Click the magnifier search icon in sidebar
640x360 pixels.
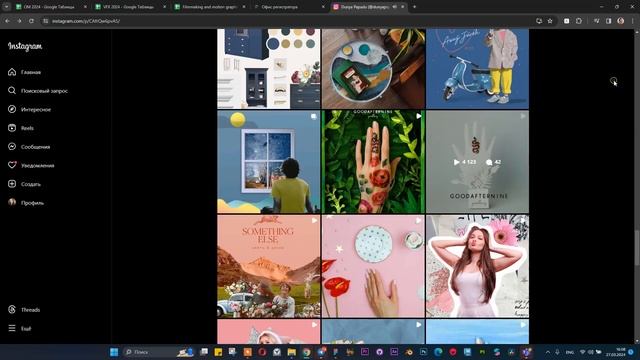[12, 91]
